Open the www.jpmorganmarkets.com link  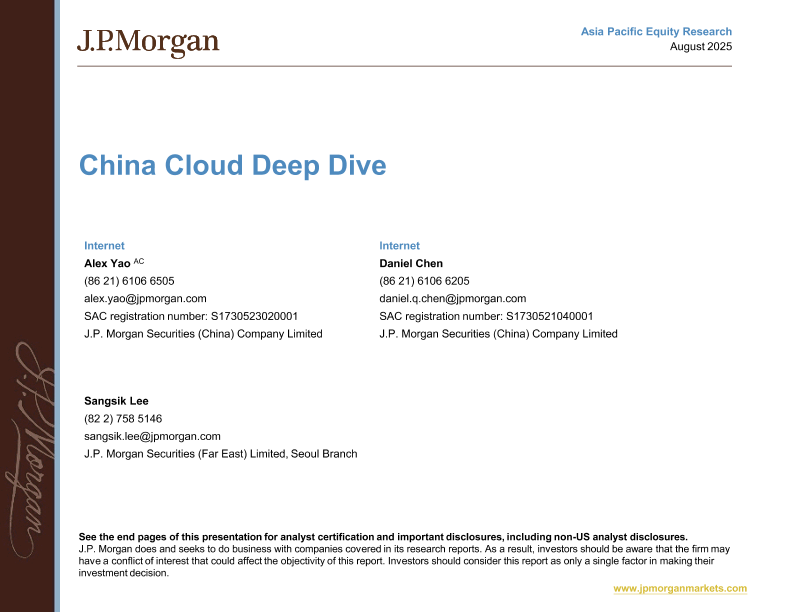(x=679, y=589)
